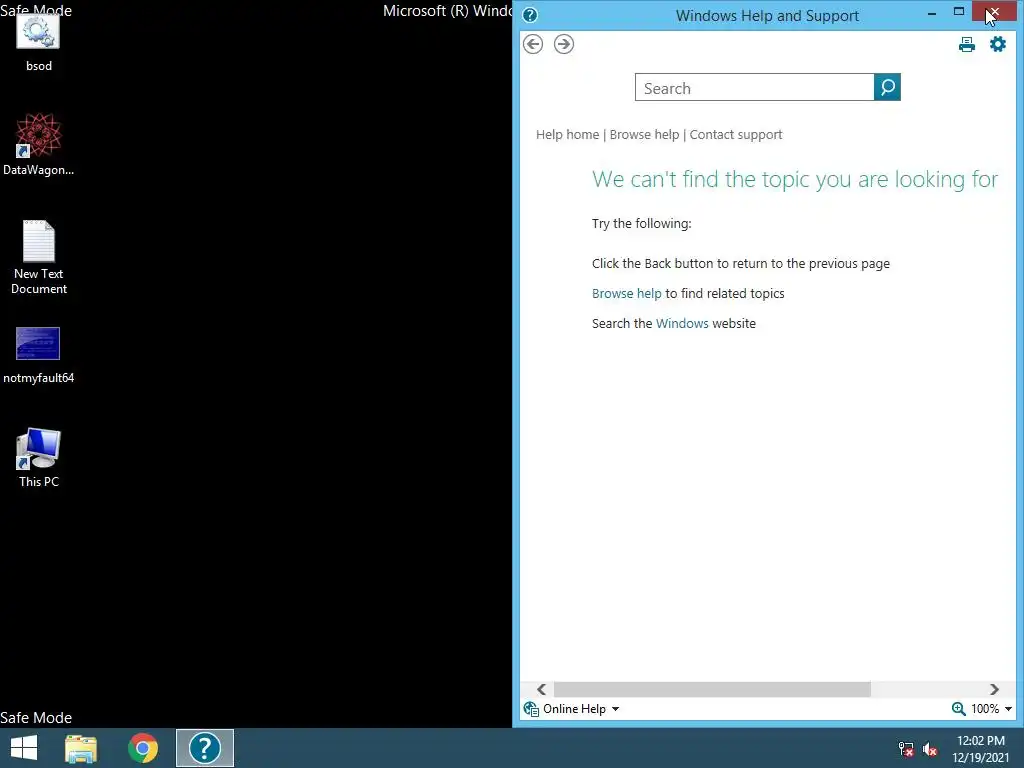Click the 'We can't find the topic' heading
The width and height of the screenshot is (1024, 768).
pyautogui.click(x=795, y=179)
